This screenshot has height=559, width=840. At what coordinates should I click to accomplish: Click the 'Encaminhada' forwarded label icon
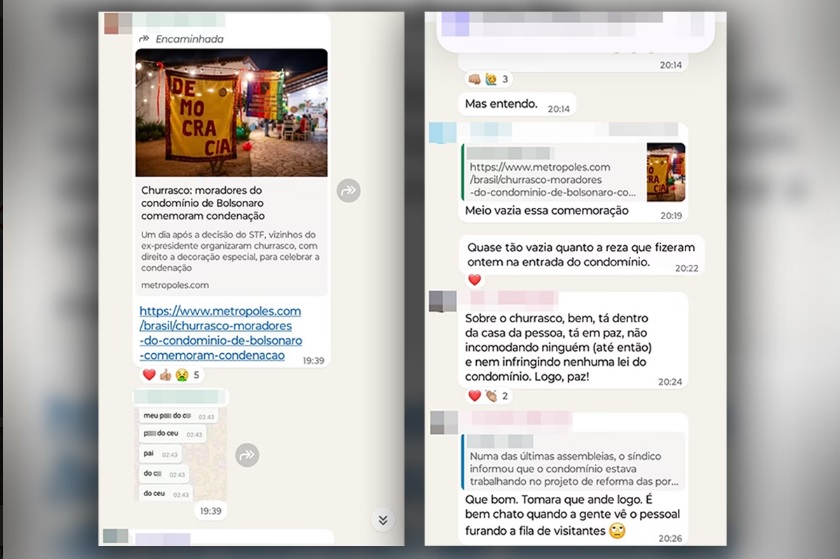click(145, 39)
